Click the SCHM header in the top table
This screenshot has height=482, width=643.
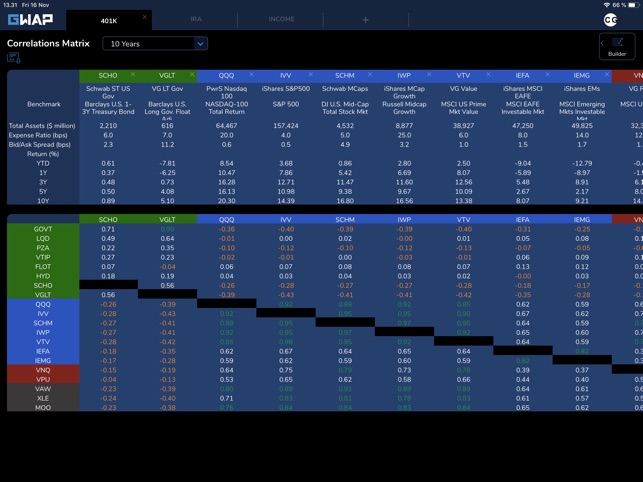tap(345, 75)
